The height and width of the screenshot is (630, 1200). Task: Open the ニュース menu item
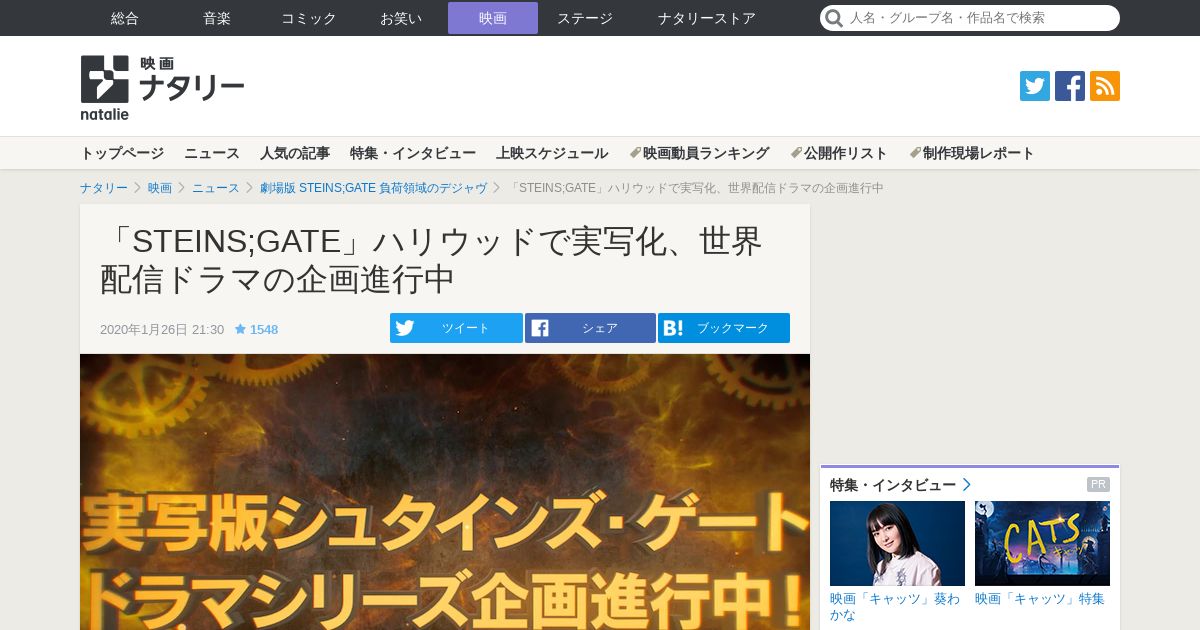click(x=212, y=153)
